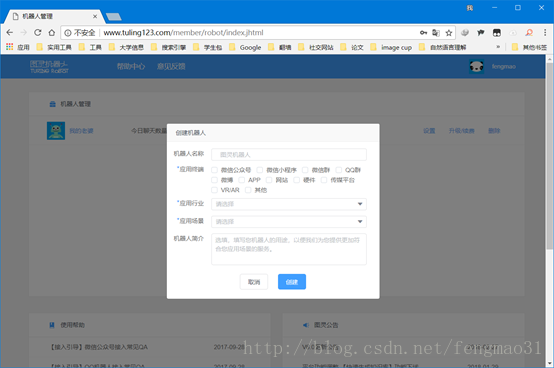The width and height of the screenshot is (554, 368).
Task: Open the 应用场景 dropdown
Action: 289,222
